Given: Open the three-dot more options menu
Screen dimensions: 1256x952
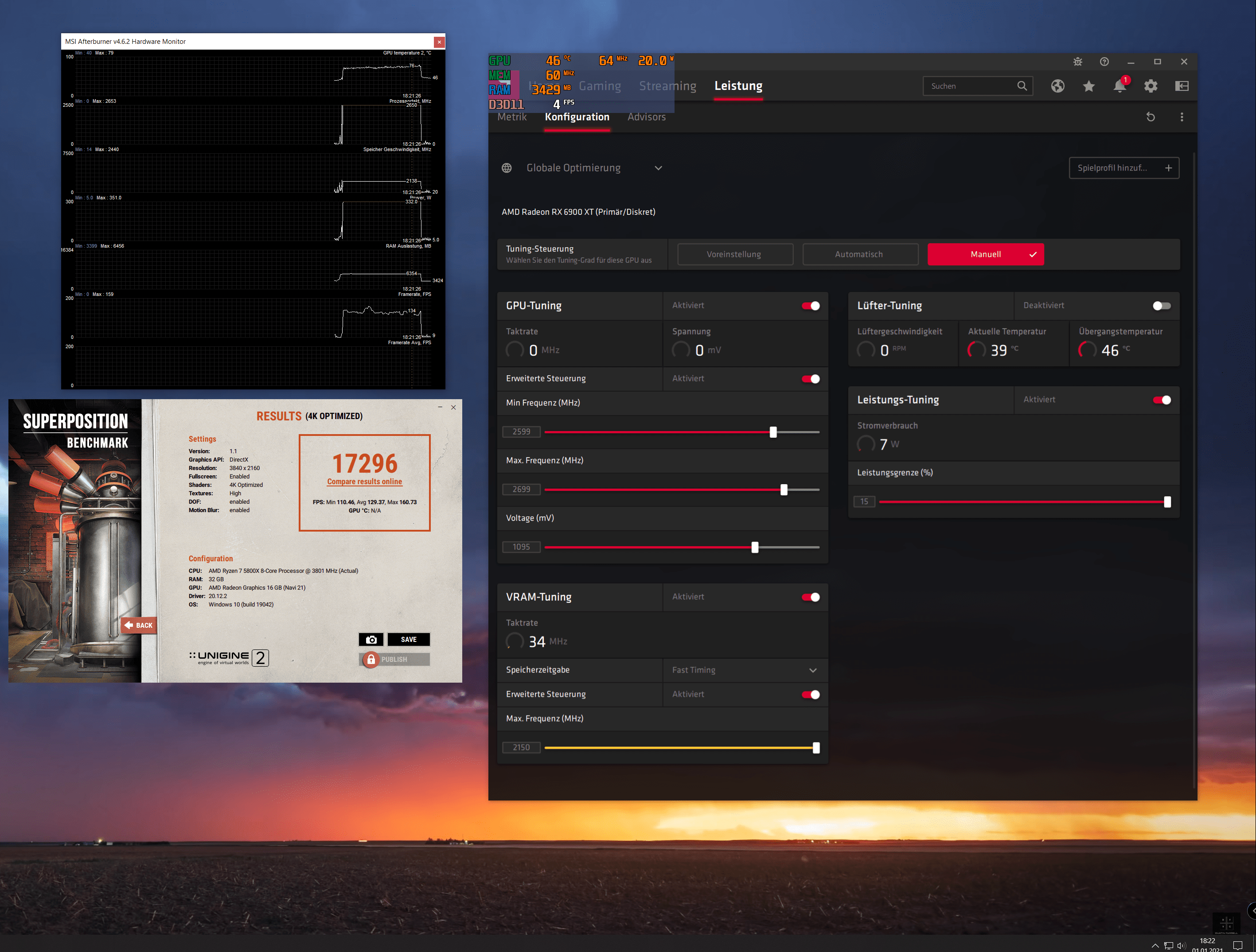Looking at the screenshot, I should pos(1182,117).
